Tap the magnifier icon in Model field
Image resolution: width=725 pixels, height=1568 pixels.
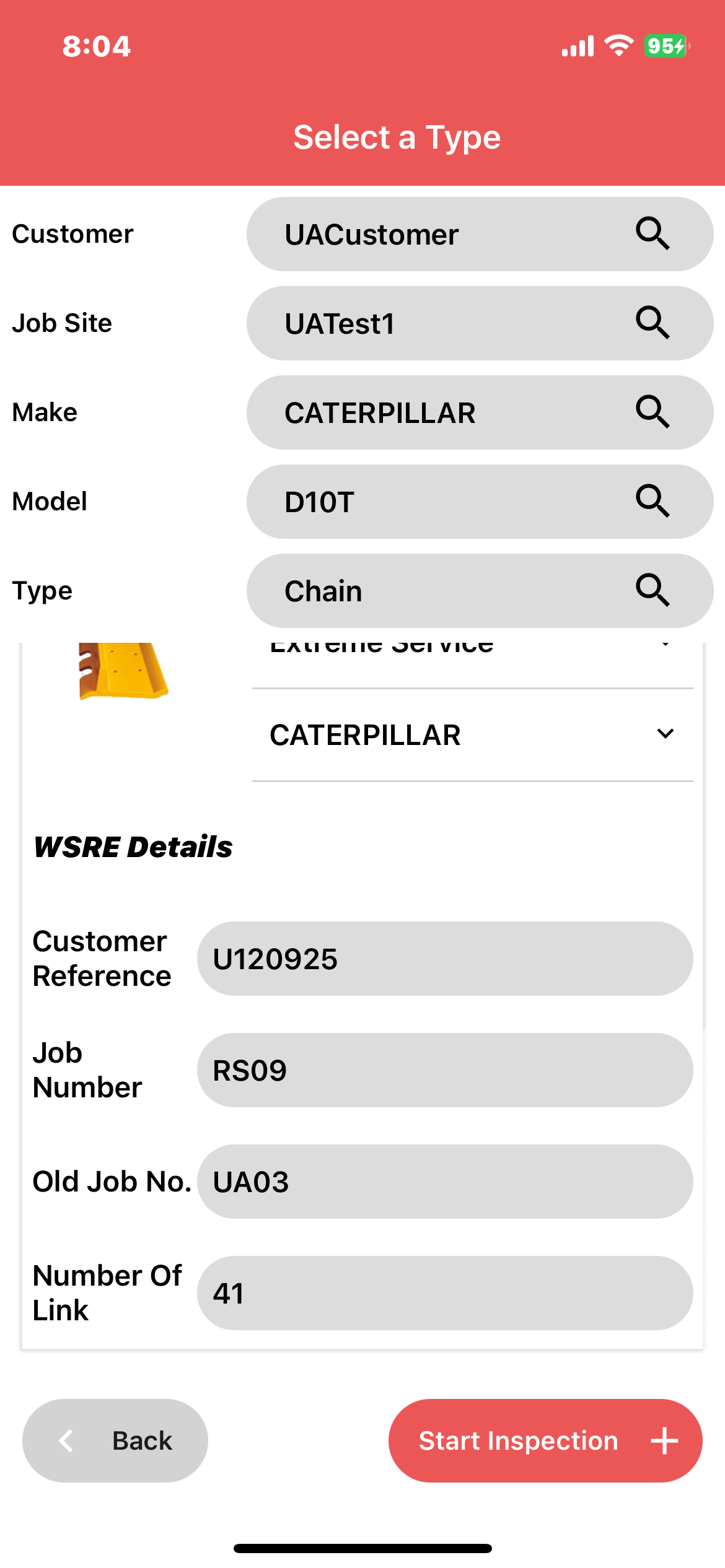point(652,501)
